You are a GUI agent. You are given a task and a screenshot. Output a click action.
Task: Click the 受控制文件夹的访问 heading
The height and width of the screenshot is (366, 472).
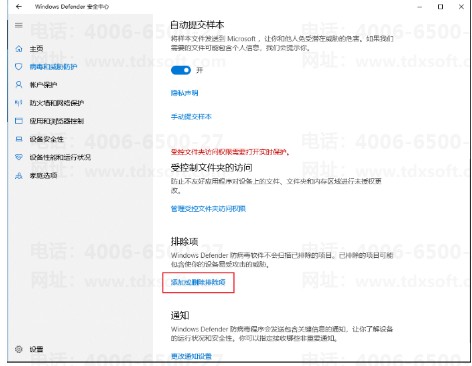211,167
